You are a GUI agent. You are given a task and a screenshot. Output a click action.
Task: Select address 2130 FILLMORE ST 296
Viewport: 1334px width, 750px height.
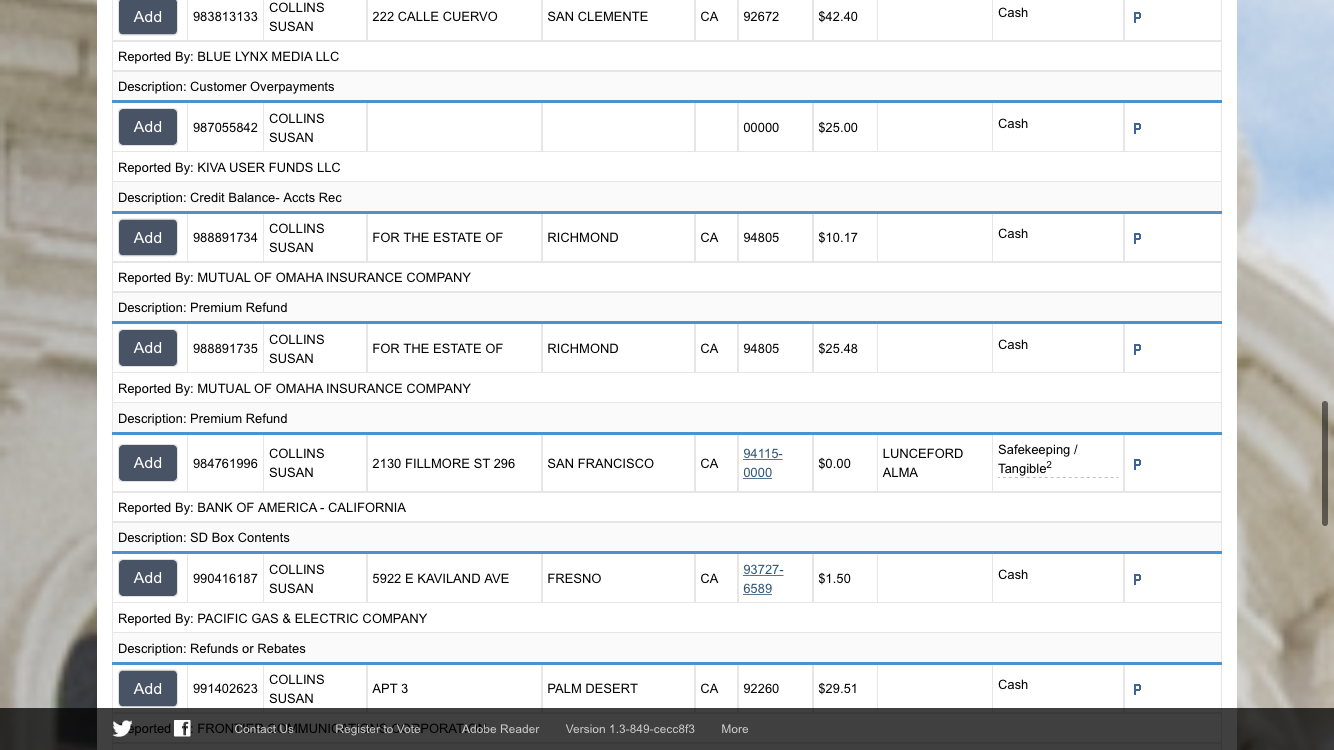point(444,464)
